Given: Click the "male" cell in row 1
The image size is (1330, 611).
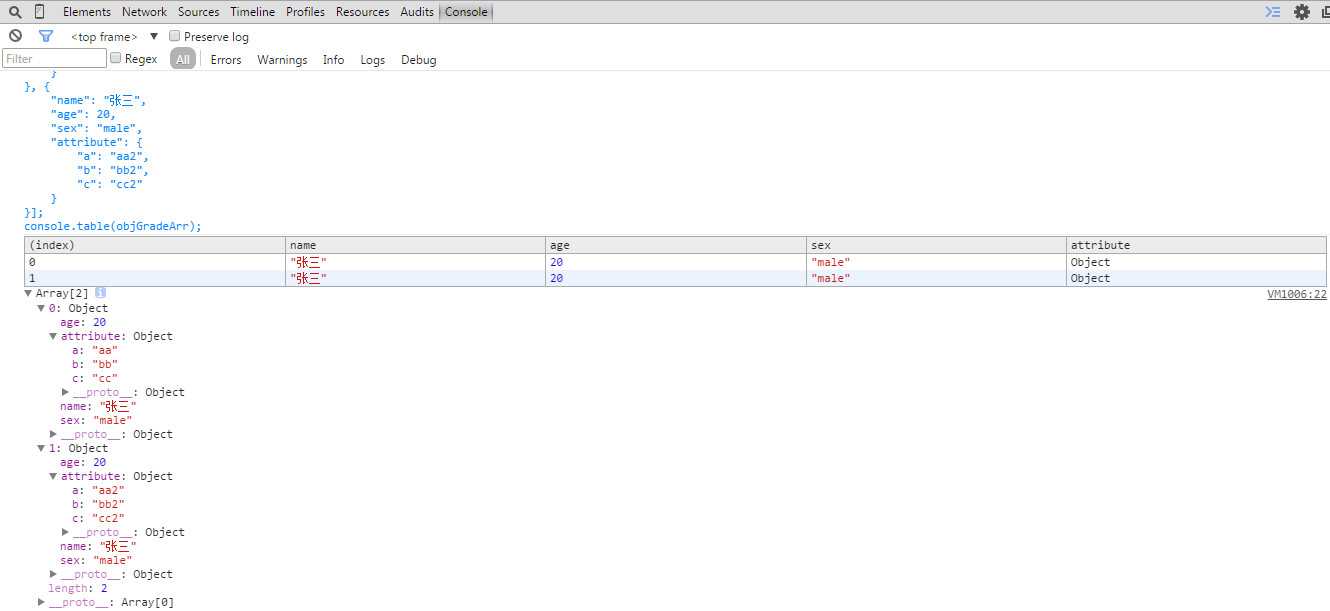Looking at the screenshot, I should pyautogui.click(x=937, y=278).
